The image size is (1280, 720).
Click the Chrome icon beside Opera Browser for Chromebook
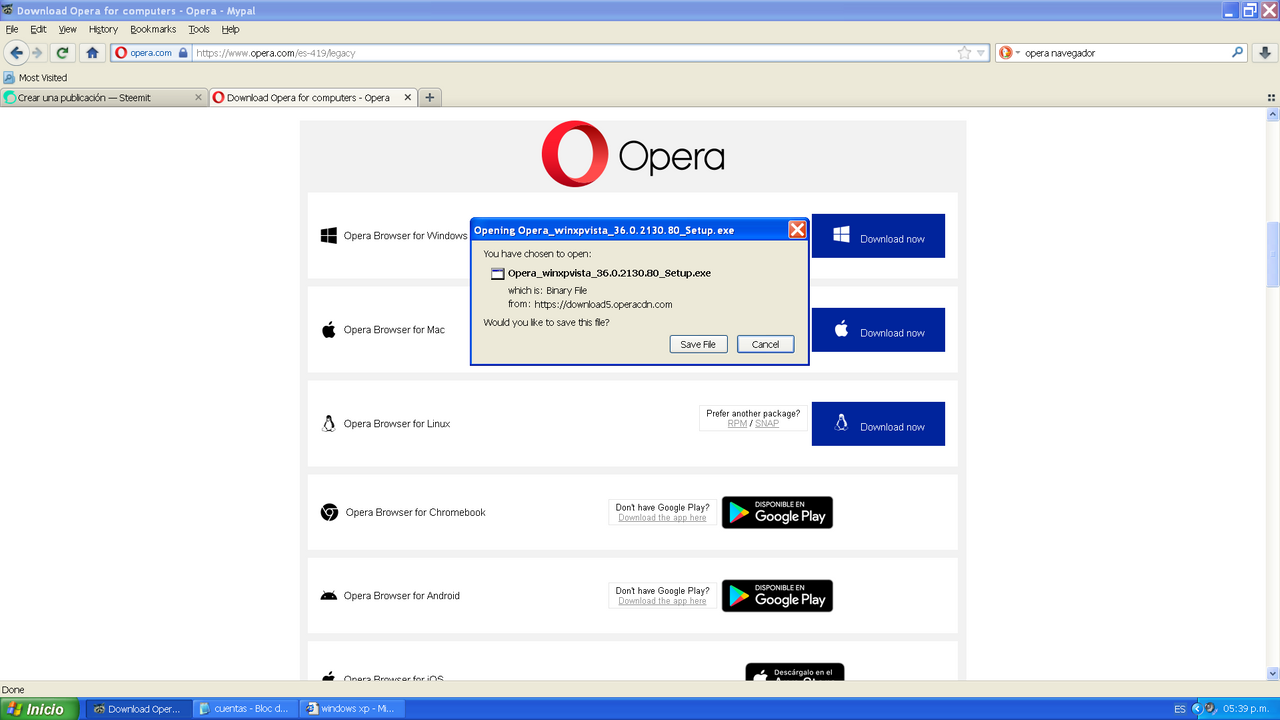(x=329, y=512)
